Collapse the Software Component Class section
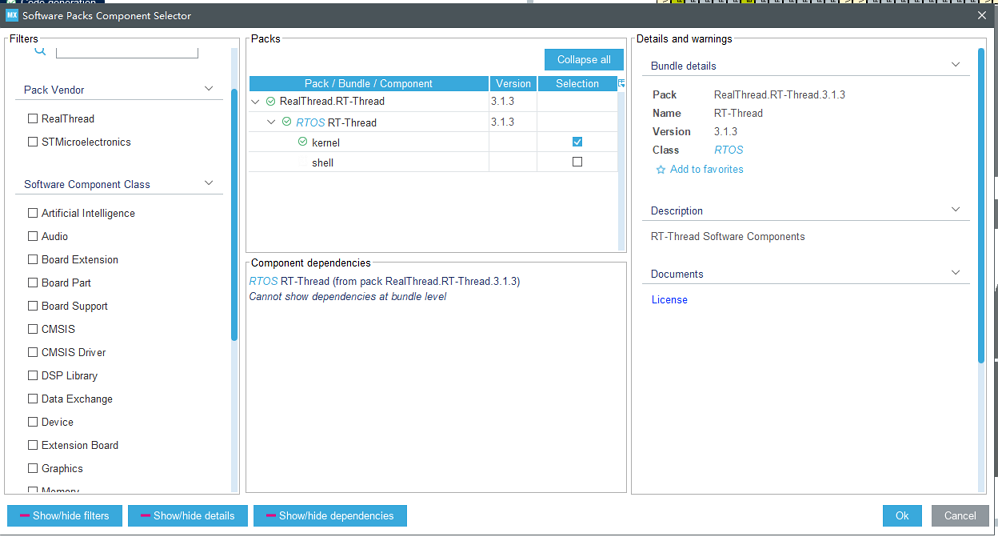Viewport: 998px width, 541px height. coord(209,183)
